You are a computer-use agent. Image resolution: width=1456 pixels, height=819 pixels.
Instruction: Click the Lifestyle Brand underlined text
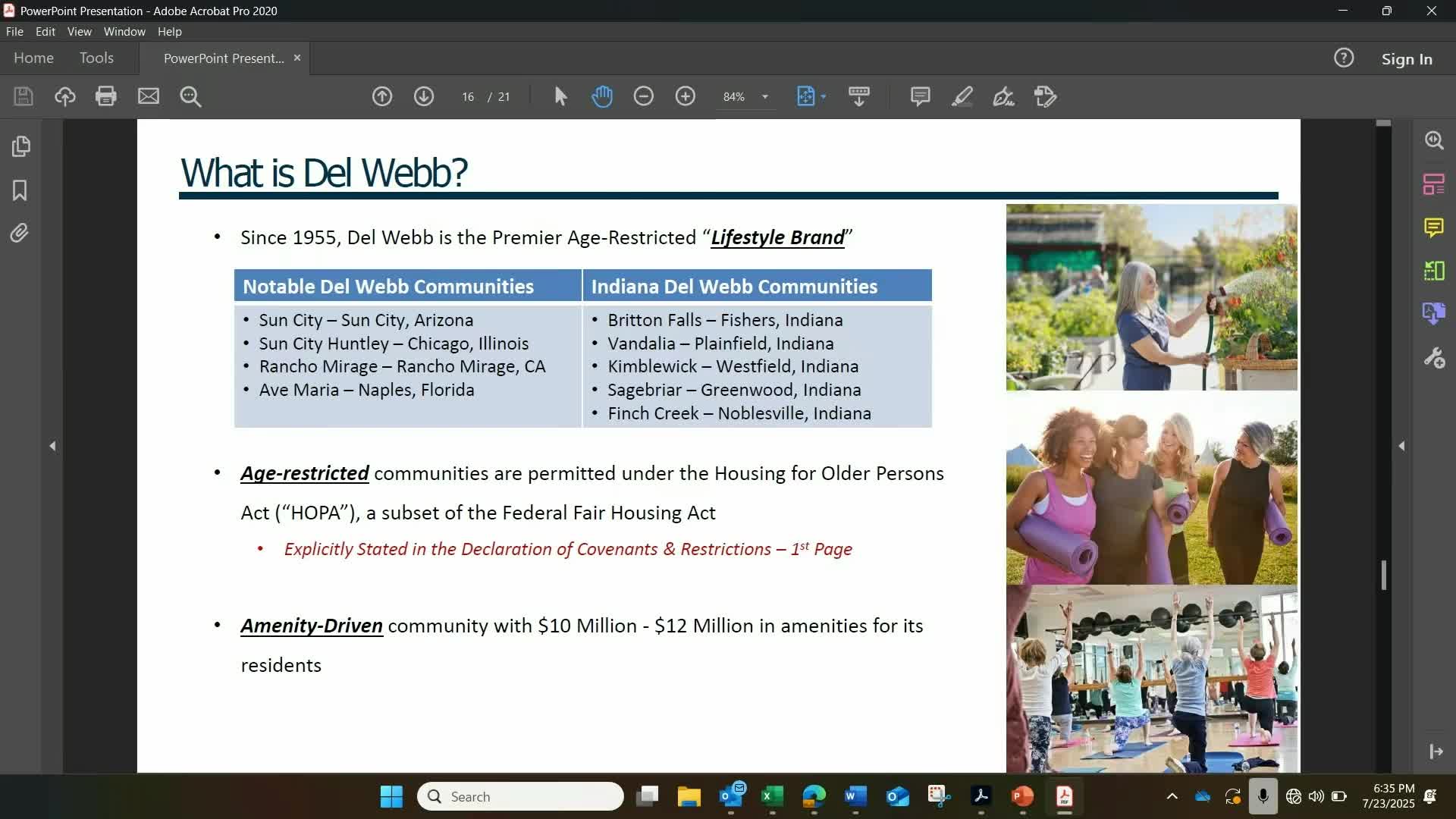tap(777, 237)
